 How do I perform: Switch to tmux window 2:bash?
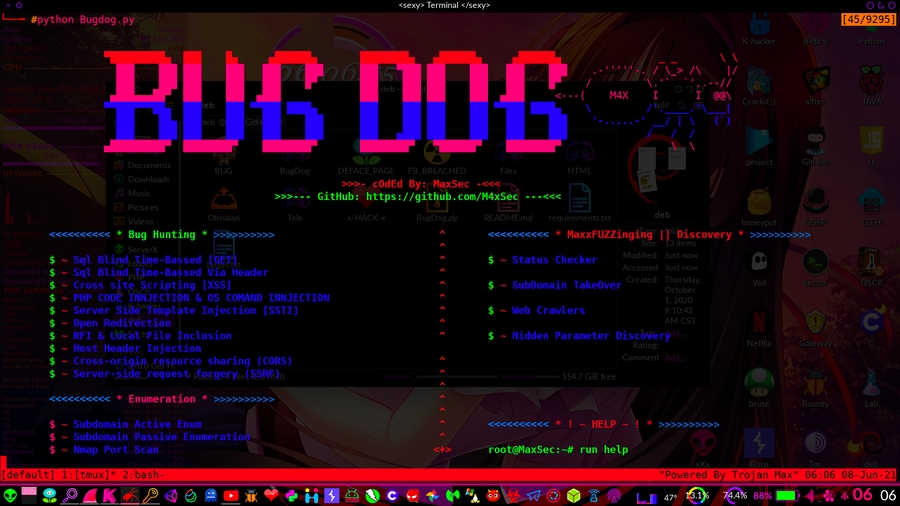tap(141, 476)
